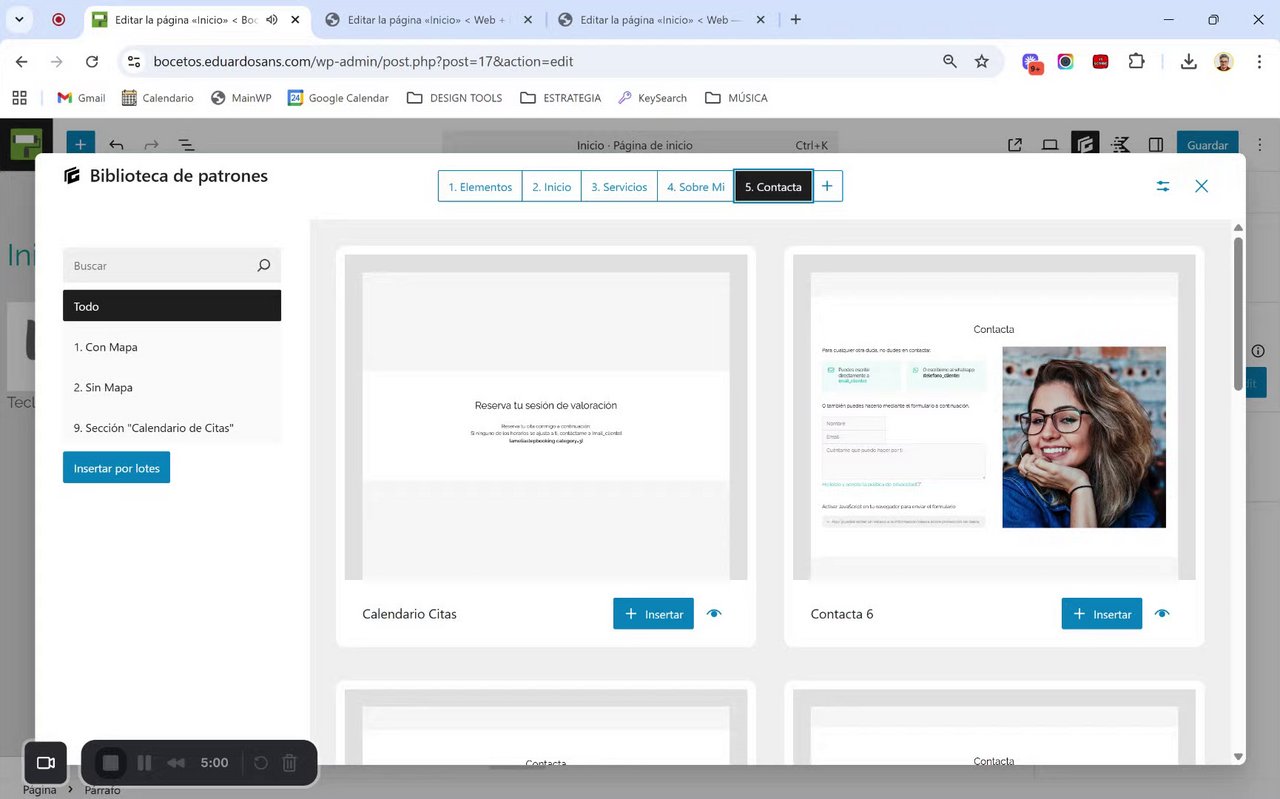This screenshot has height=799, width=1280.
Task: Open the browser extensions puzzle icon
Action: [x=1136, y=62]
